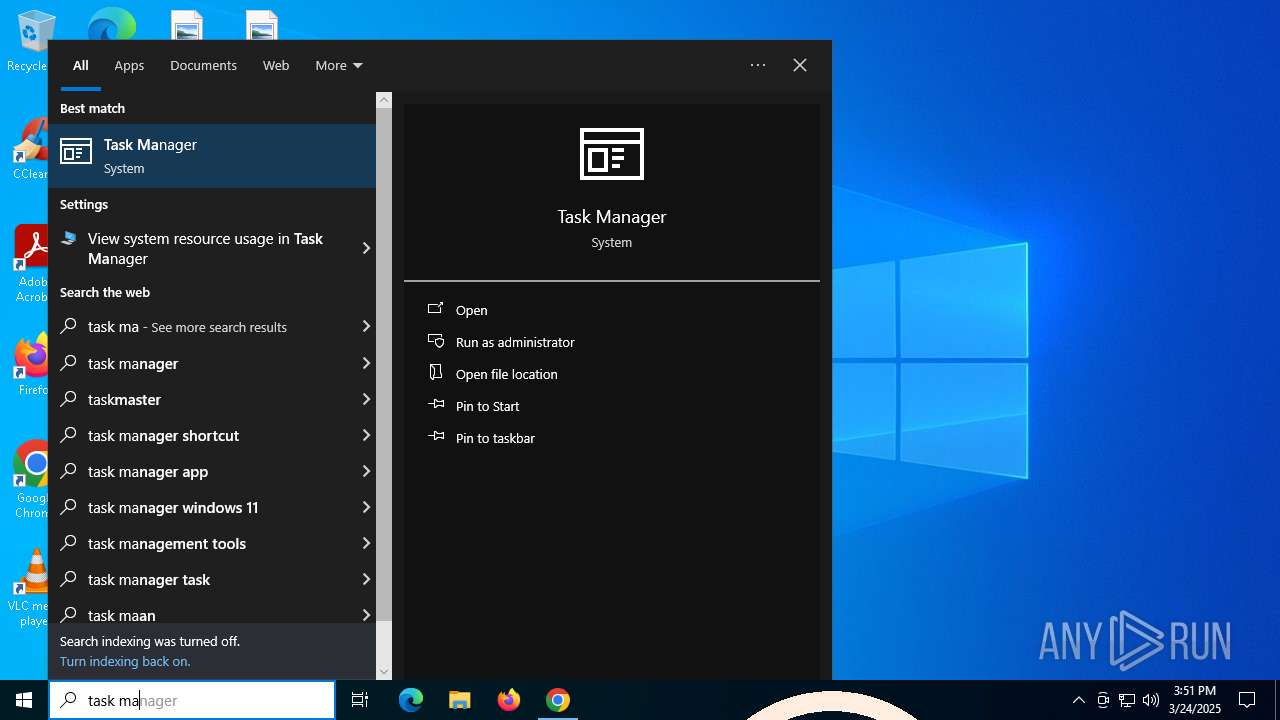Click the magnifier icon beside 'taskmaster'
This screenshot has height=720, width=1280.
[x=69, y=399]
